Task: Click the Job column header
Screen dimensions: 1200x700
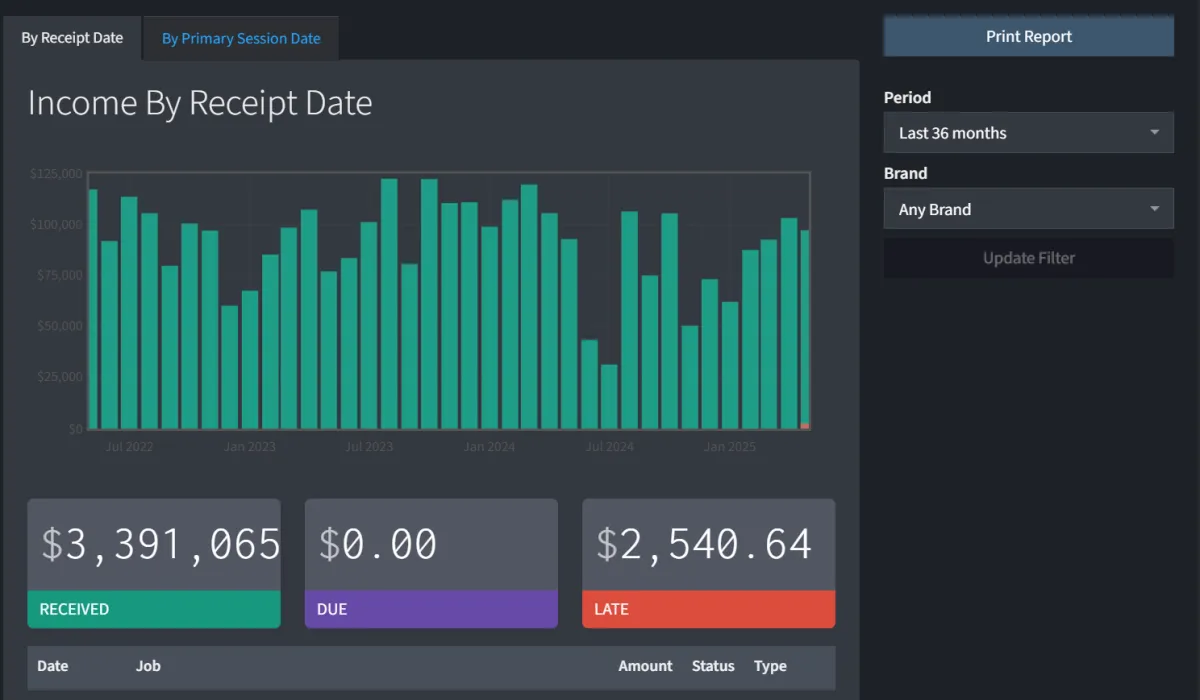Action: point(148,666)
